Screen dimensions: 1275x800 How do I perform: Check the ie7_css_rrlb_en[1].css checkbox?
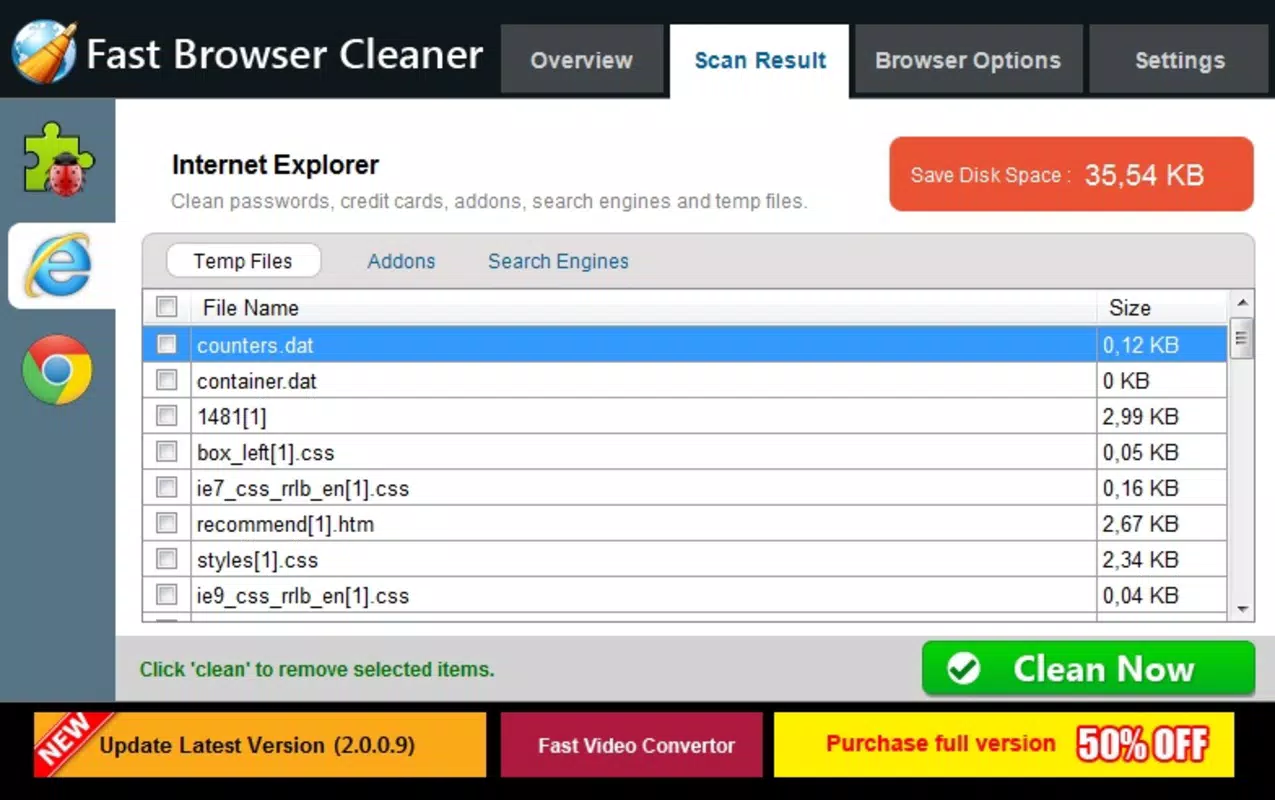tap(167, 488)
